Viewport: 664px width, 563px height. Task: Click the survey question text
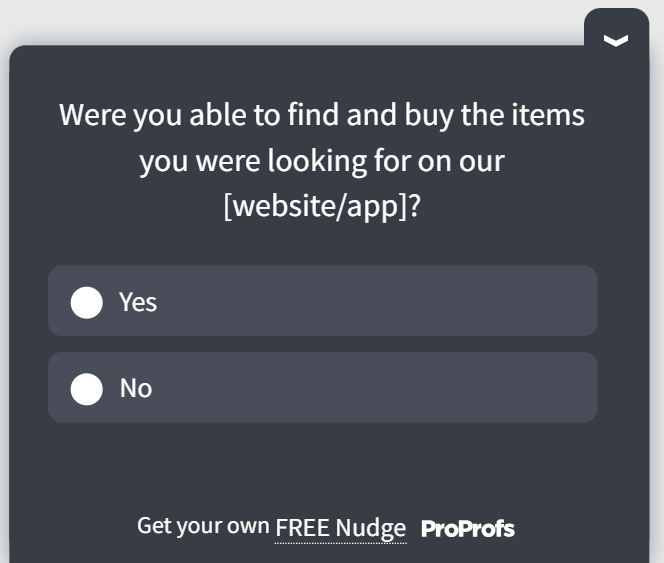(x=322, y=160)
